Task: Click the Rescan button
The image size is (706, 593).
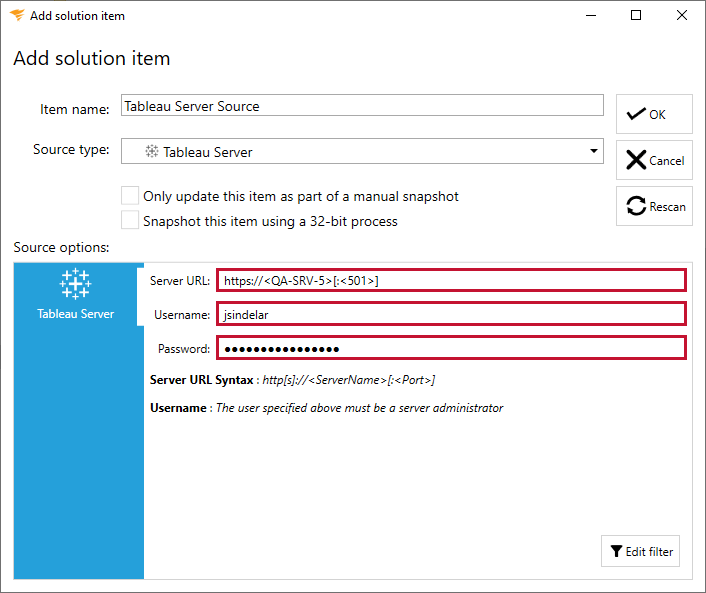Action: (x=654, y=206)
